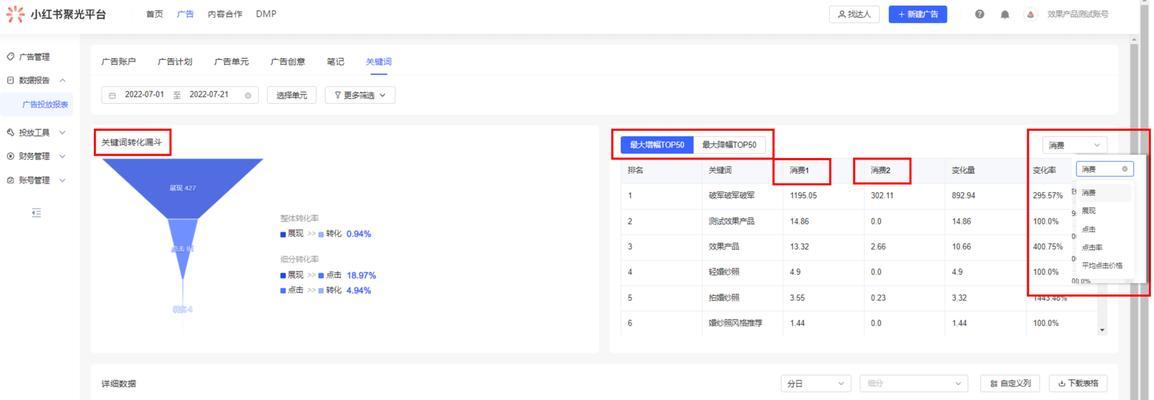The height and width of the screenshot is (400, 1154).
Task: Open the 广告 top nav item
Action: click(185, 14)
